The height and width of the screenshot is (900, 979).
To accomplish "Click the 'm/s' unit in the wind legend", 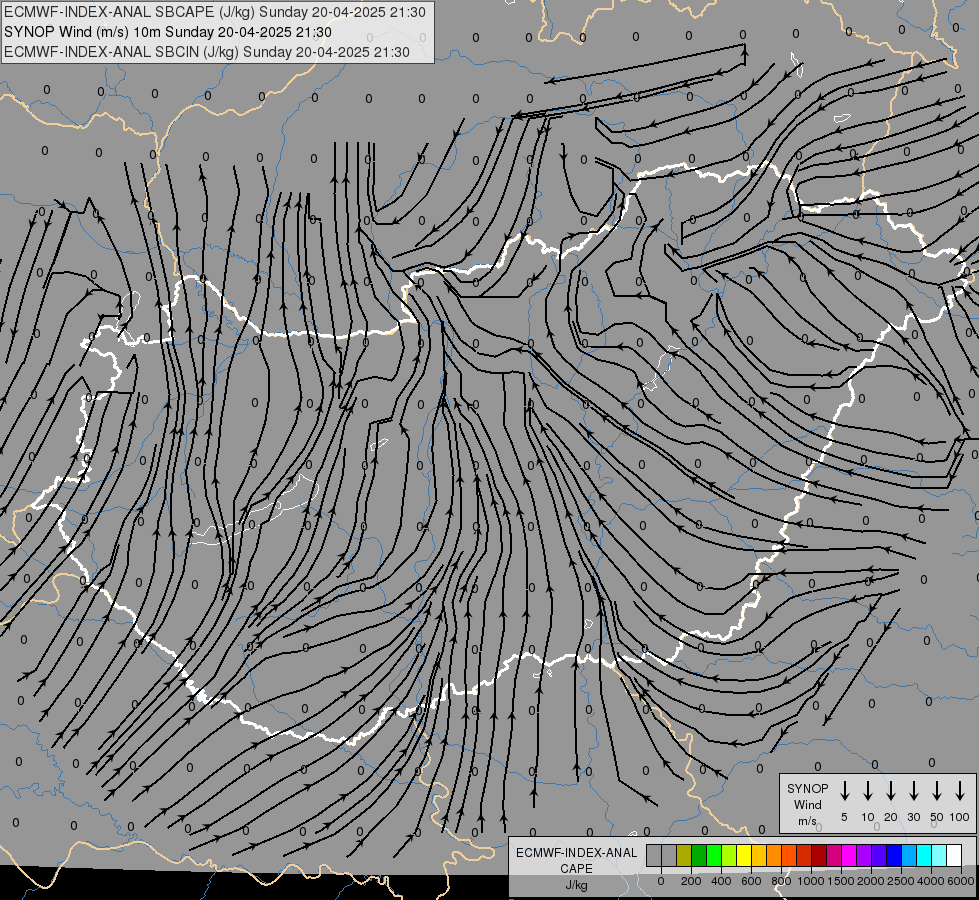I will click(x=807, y=821).
